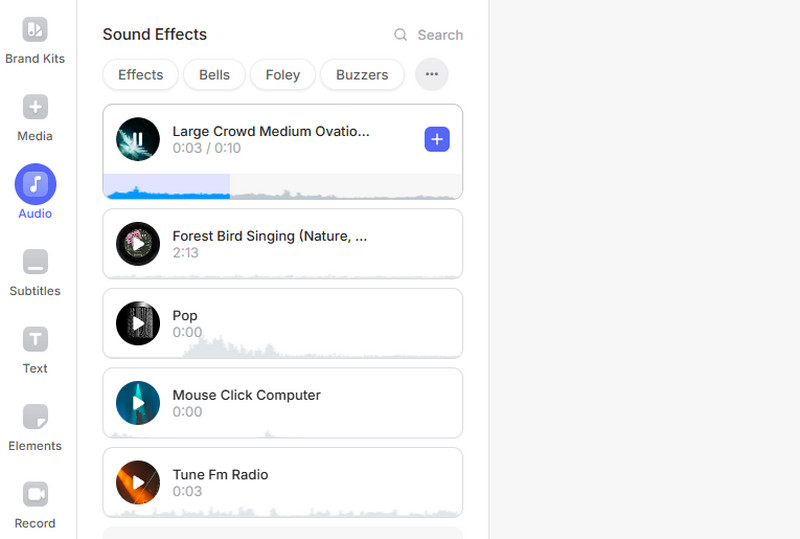The image size is (800, 539).
Task: Play Forest Bird Singing sound
Action: pos(138,244)
